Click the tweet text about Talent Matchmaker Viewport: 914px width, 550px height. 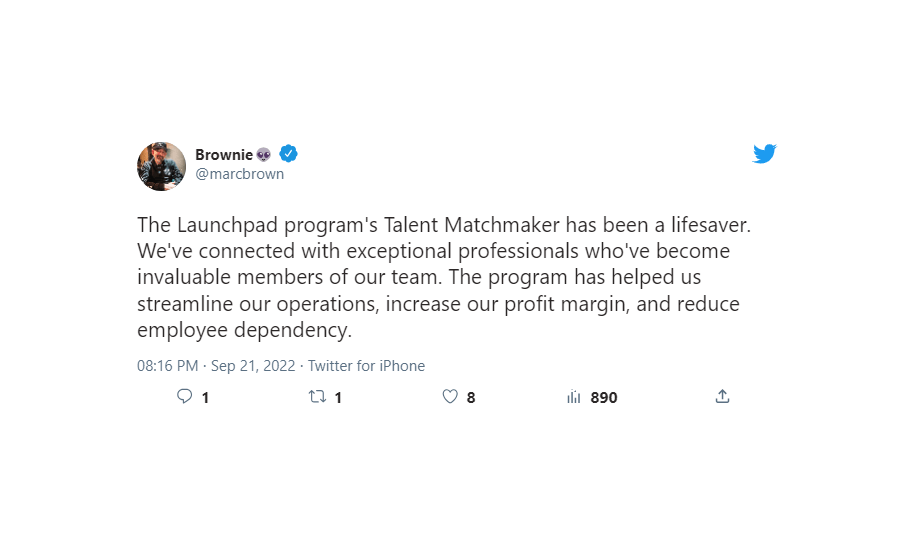444,277
